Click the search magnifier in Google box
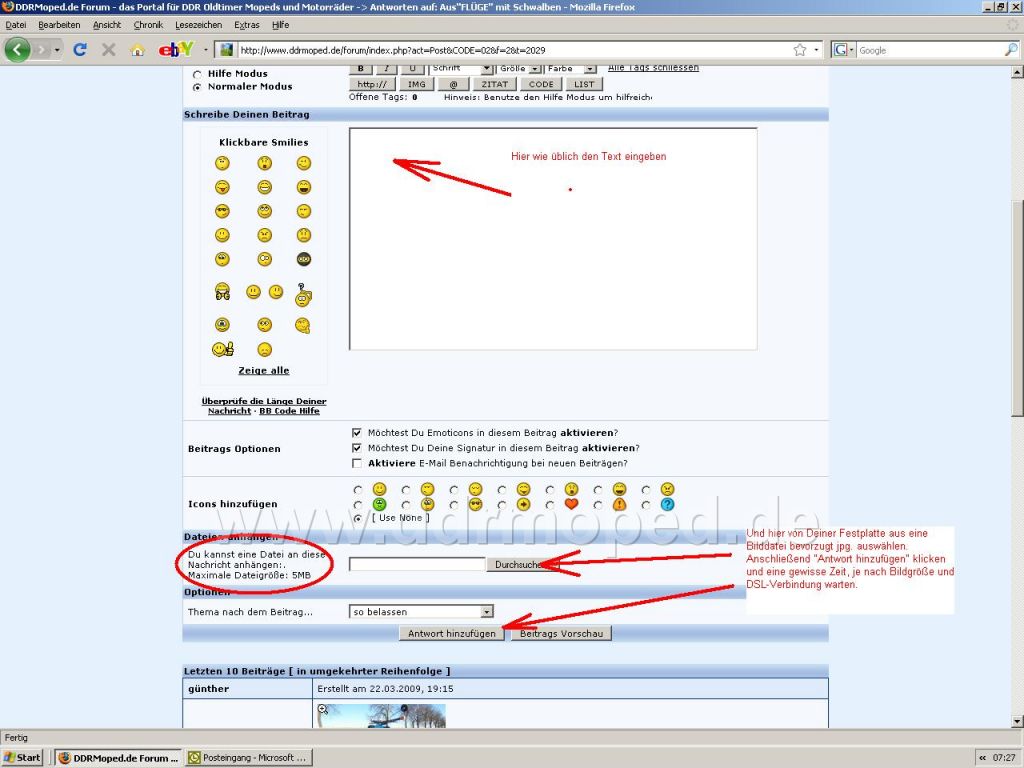Image resolution: width=1024 pixels, height=768 pixels. coord(1011,49)
